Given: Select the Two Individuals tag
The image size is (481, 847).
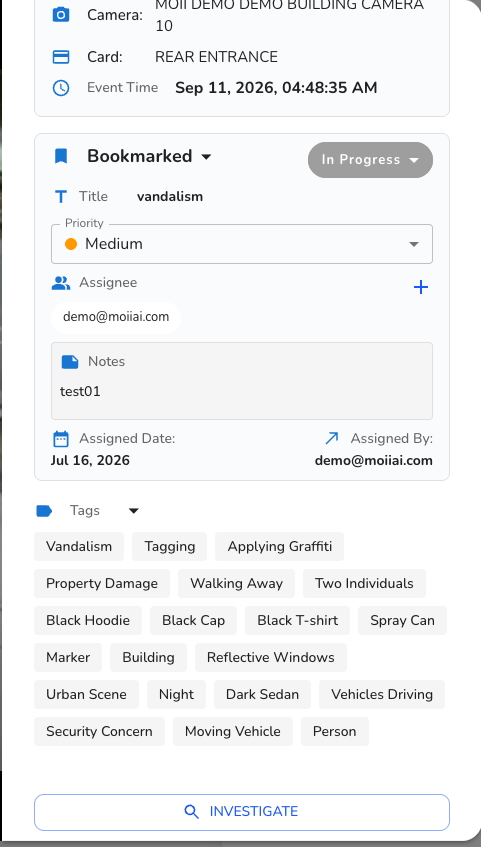Looking at the screenshot, I should click(364, 583).
